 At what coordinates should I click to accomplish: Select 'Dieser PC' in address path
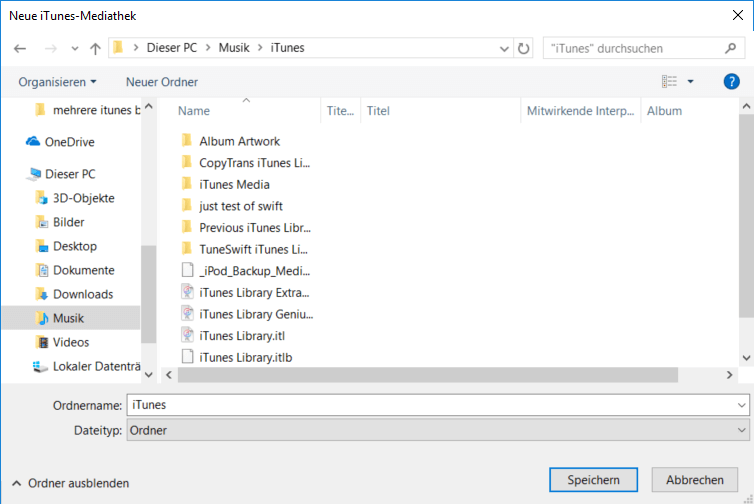pyautogui.click(x=172, y=48)
